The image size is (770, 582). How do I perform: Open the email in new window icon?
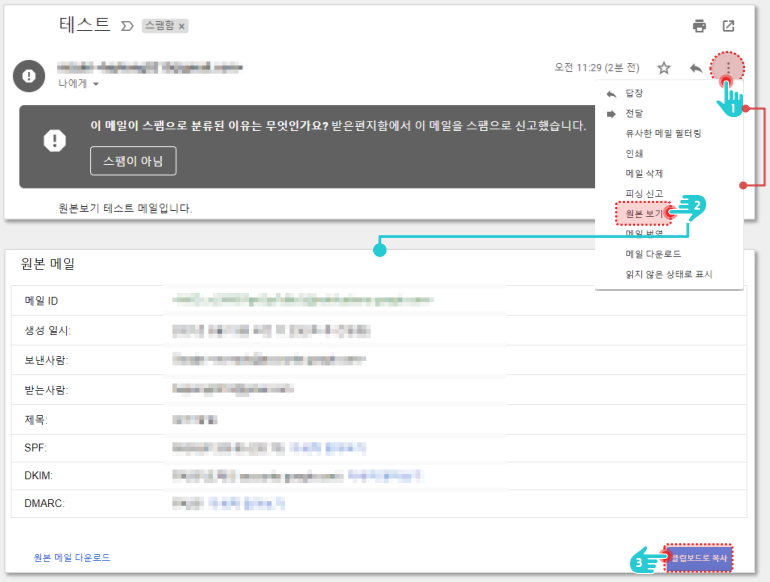pos(729,26)
